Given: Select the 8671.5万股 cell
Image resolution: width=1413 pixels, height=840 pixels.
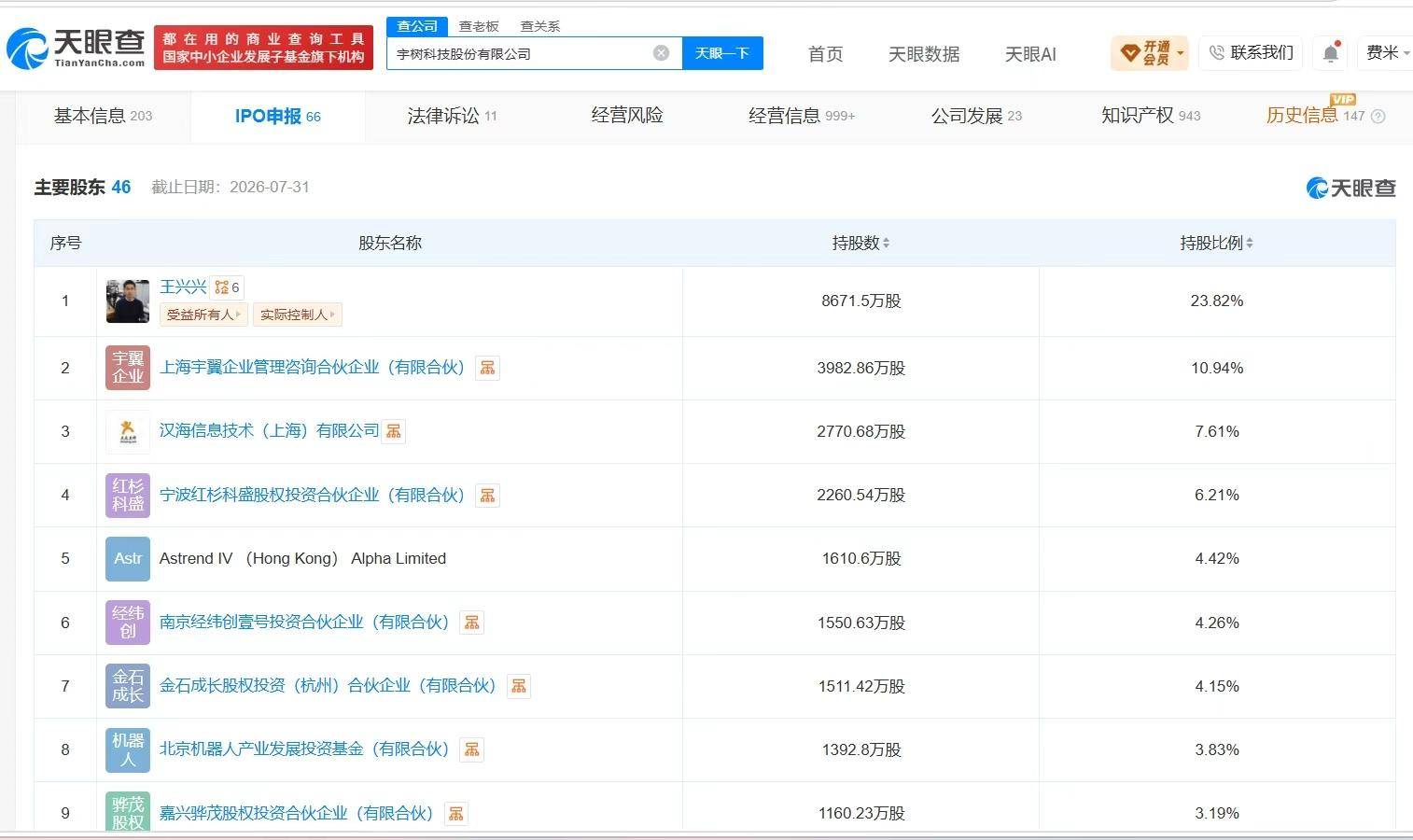Looking at the screenshot, I should point(860,301).
